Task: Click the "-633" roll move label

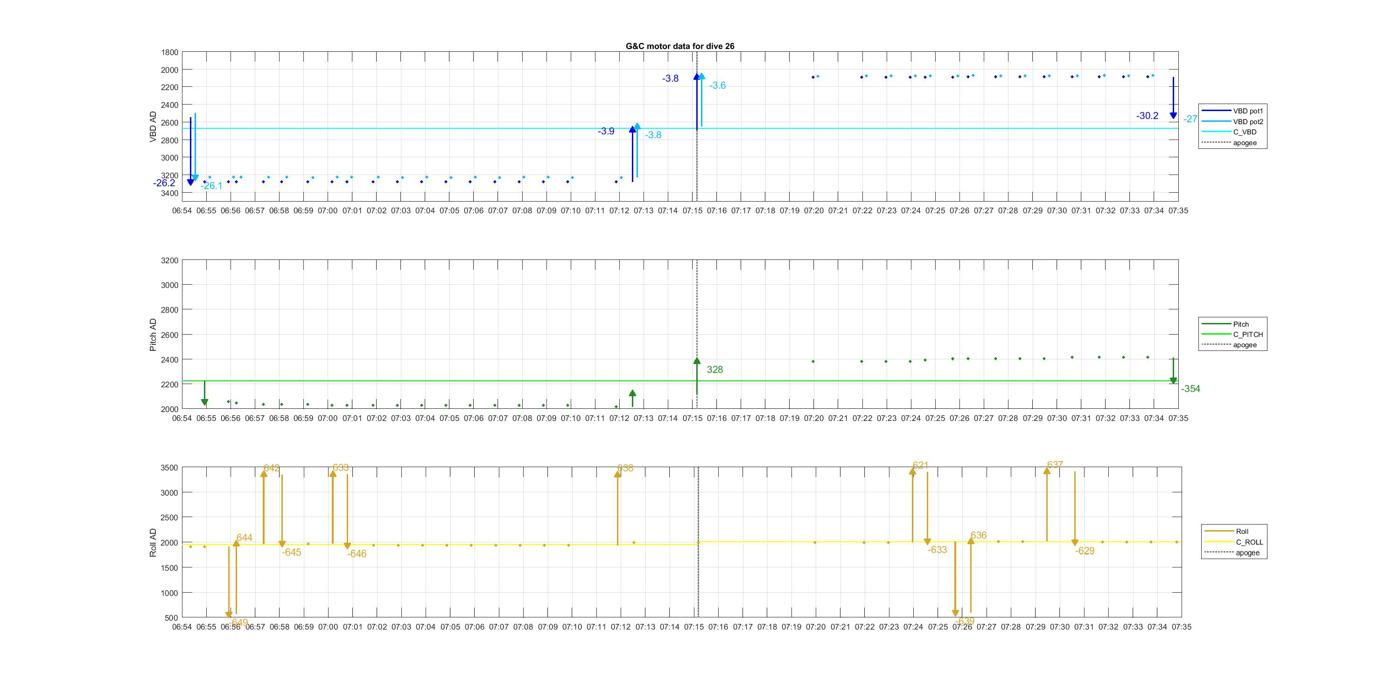Action: point(937,550)
